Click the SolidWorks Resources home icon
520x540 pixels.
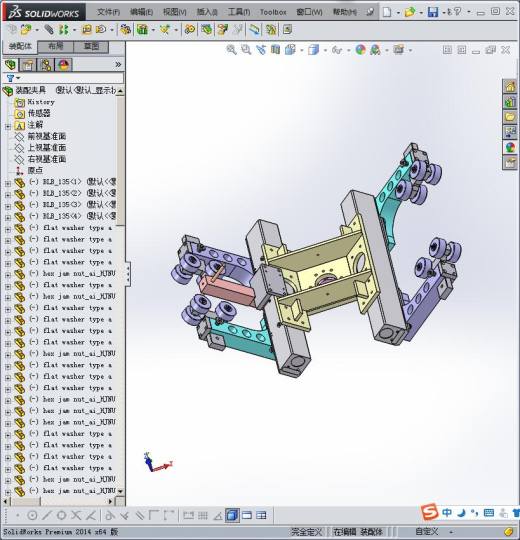(x=510, y=86)
